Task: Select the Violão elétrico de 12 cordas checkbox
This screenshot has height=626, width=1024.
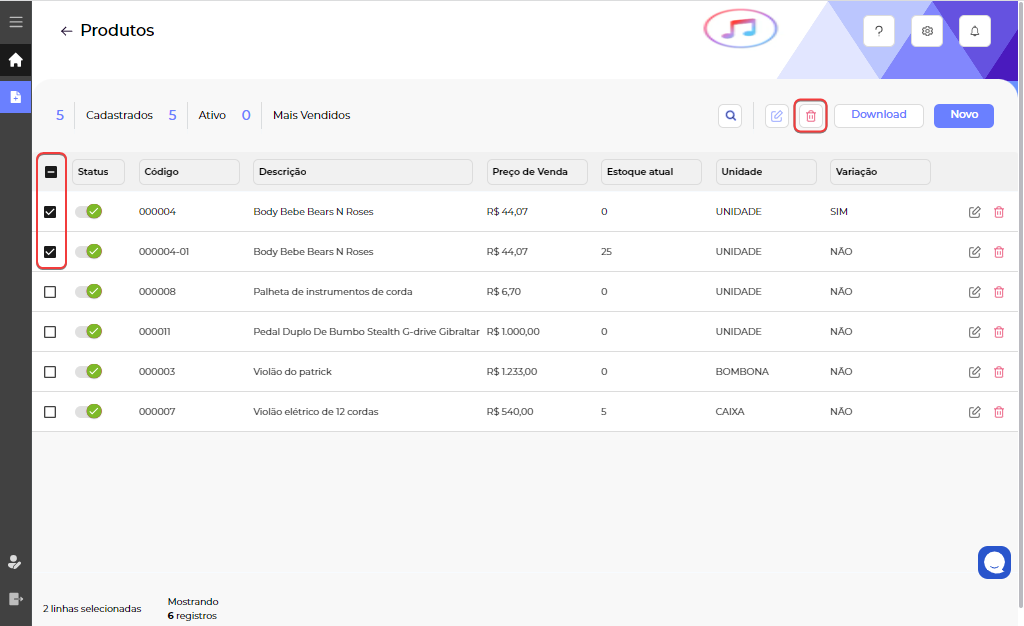Action: [x=50, y=412]
